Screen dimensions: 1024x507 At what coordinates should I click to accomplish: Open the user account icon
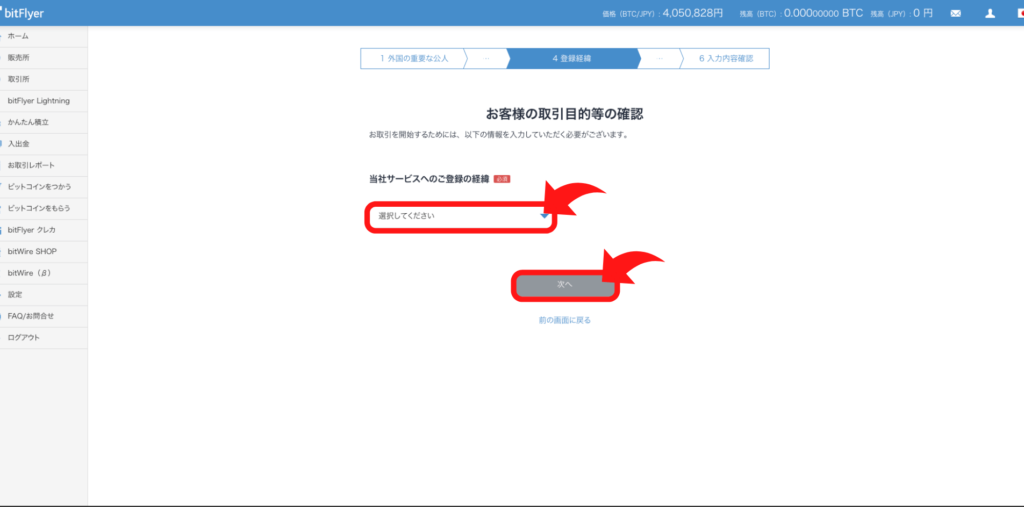[x=990, y=13]
